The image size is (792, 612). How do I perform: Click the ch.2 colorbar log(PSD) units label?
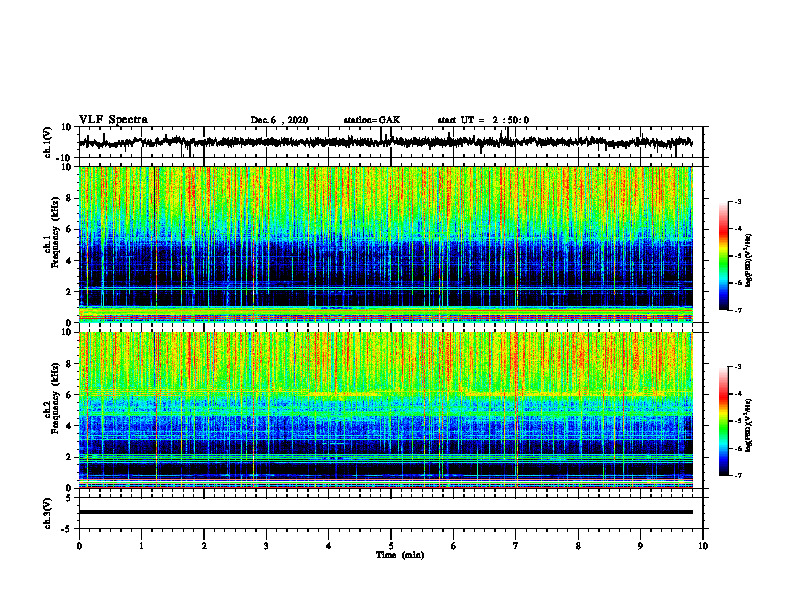[749, 426]
